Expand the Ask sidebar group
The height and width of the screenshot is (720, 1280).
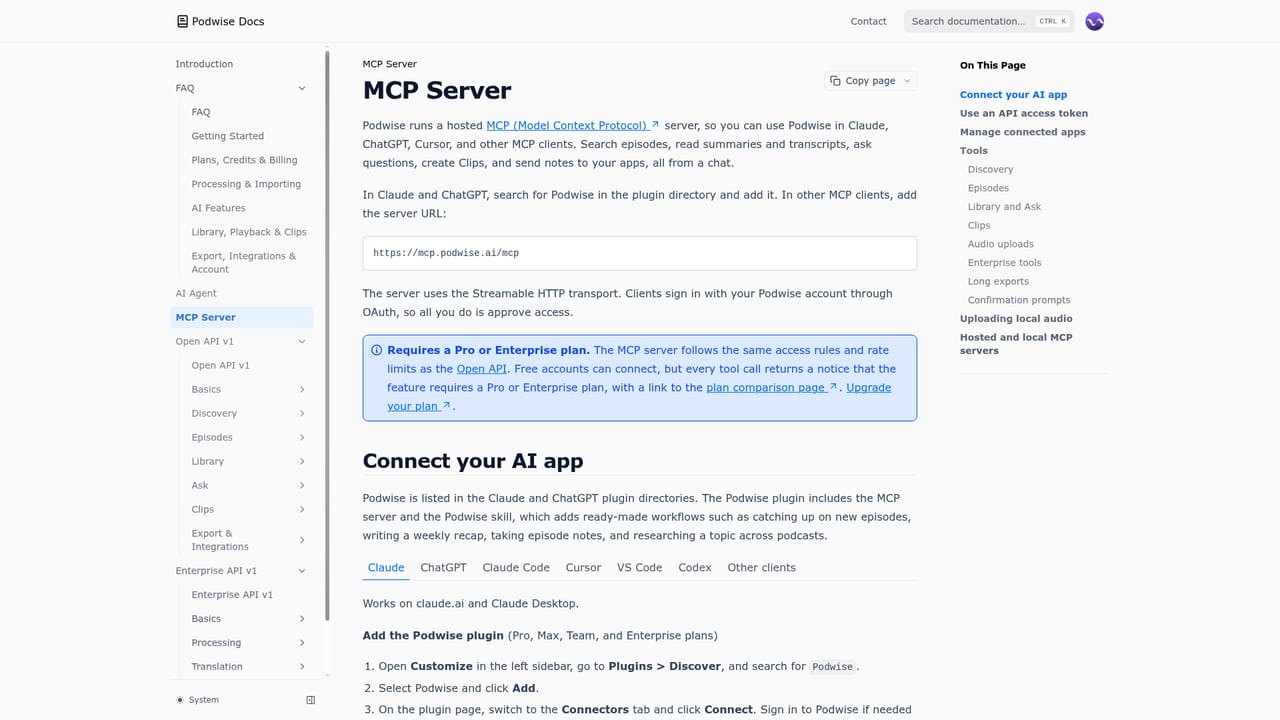coord(302,485)
